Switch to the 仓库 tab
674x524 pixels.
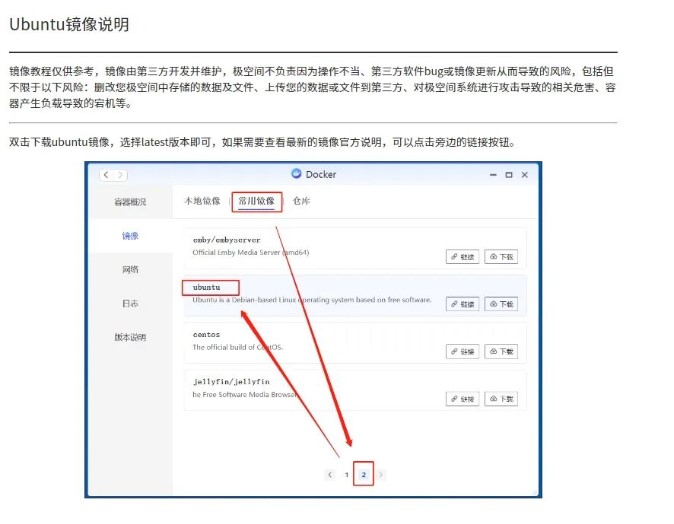[x=301, y=201]
